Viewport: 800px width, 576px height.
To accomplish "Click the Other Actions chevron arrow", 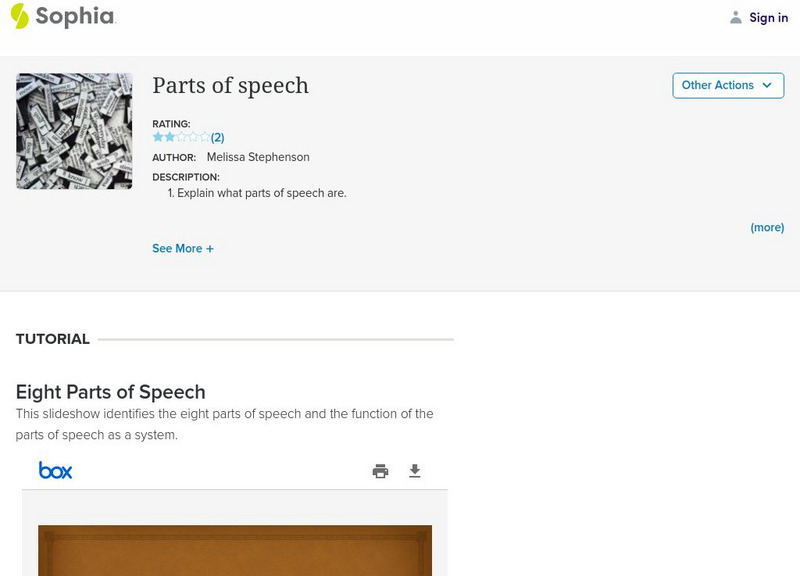I will coord(767,85).
